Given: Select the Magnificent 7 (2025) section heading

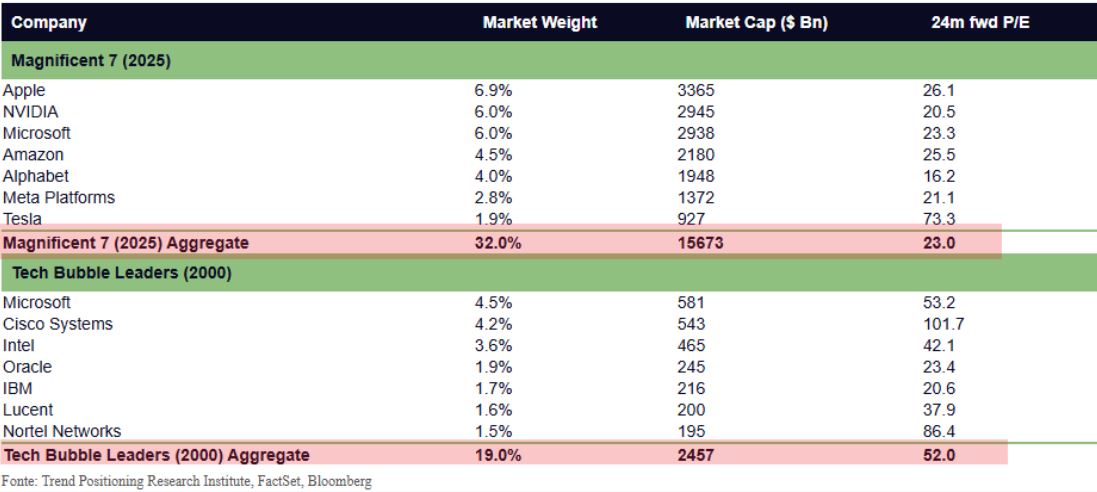Looking at the screenshot, I should click(91, 61).
